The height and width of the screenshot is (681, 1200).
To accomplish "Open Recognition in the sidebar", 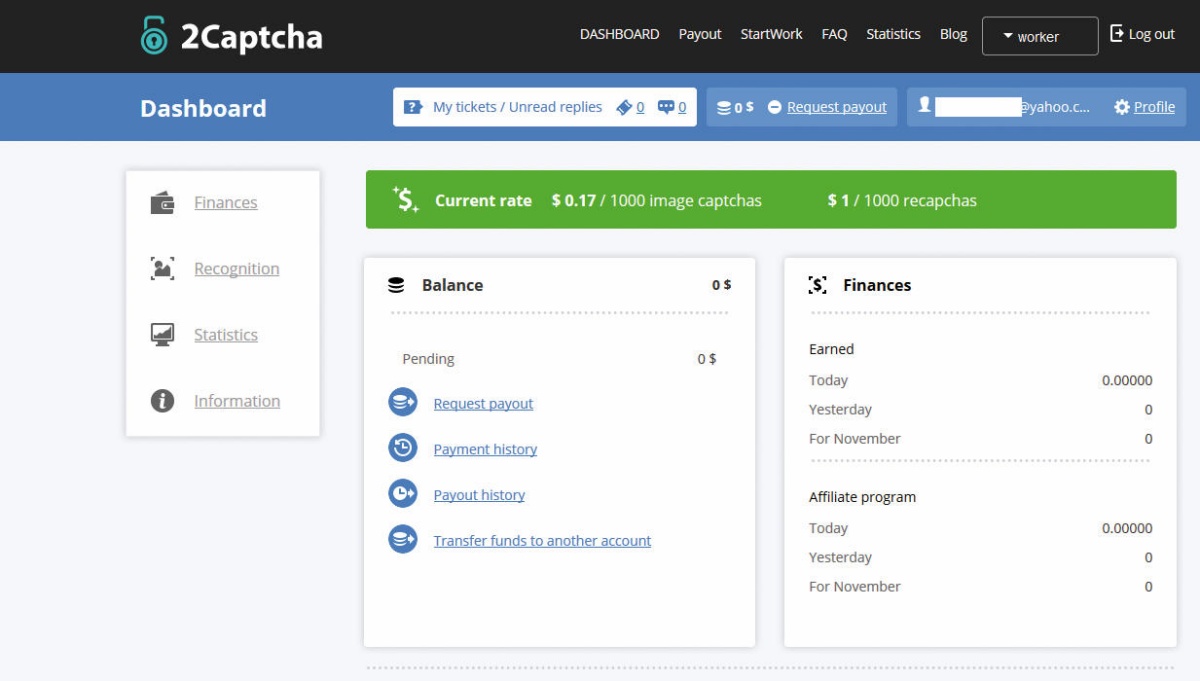I will tap(237, 269).
